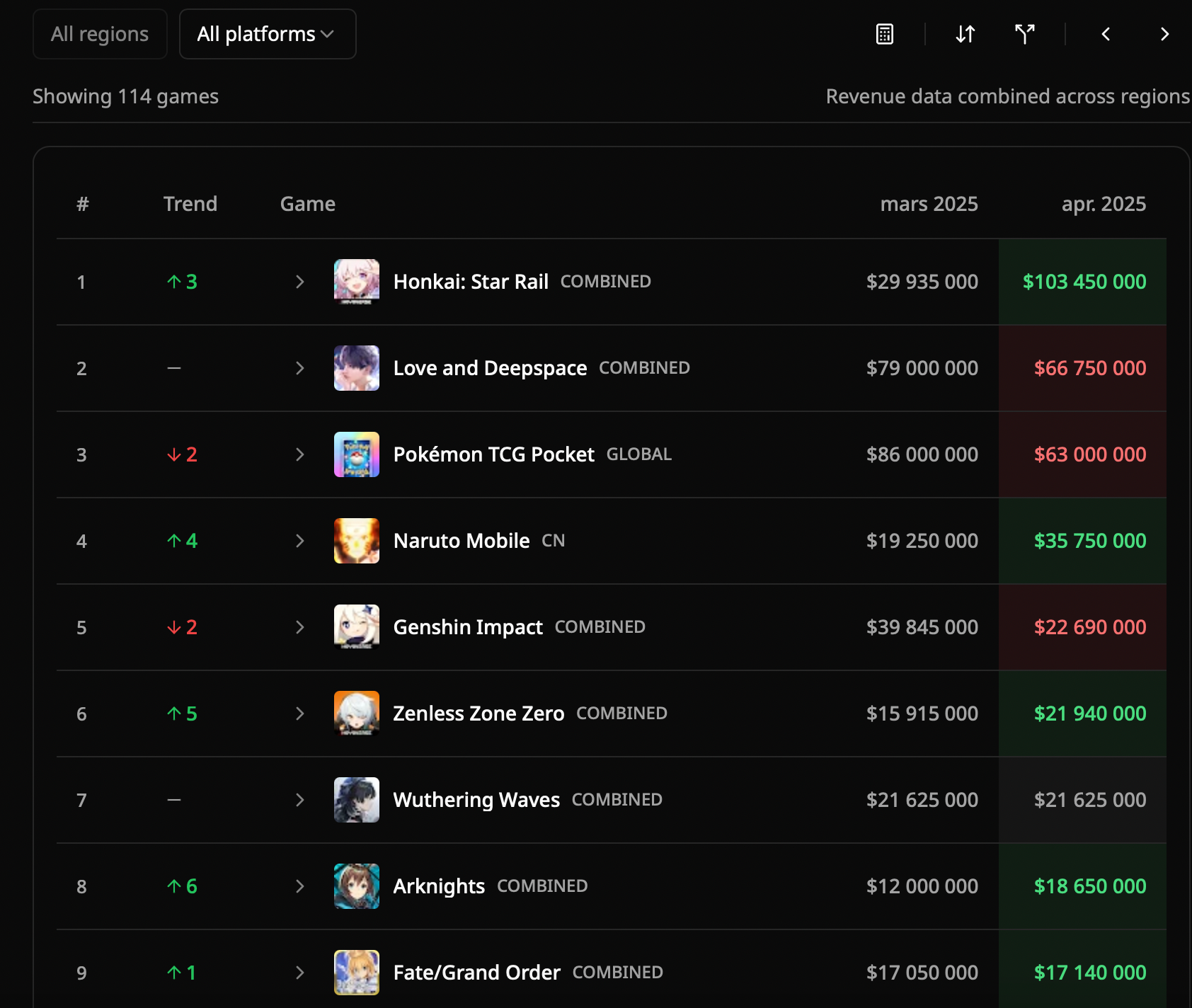Image resolution: width=1192 pixels, height=1008 pixels.
Task: Open the Arknights game title
Action: [439, 886]
